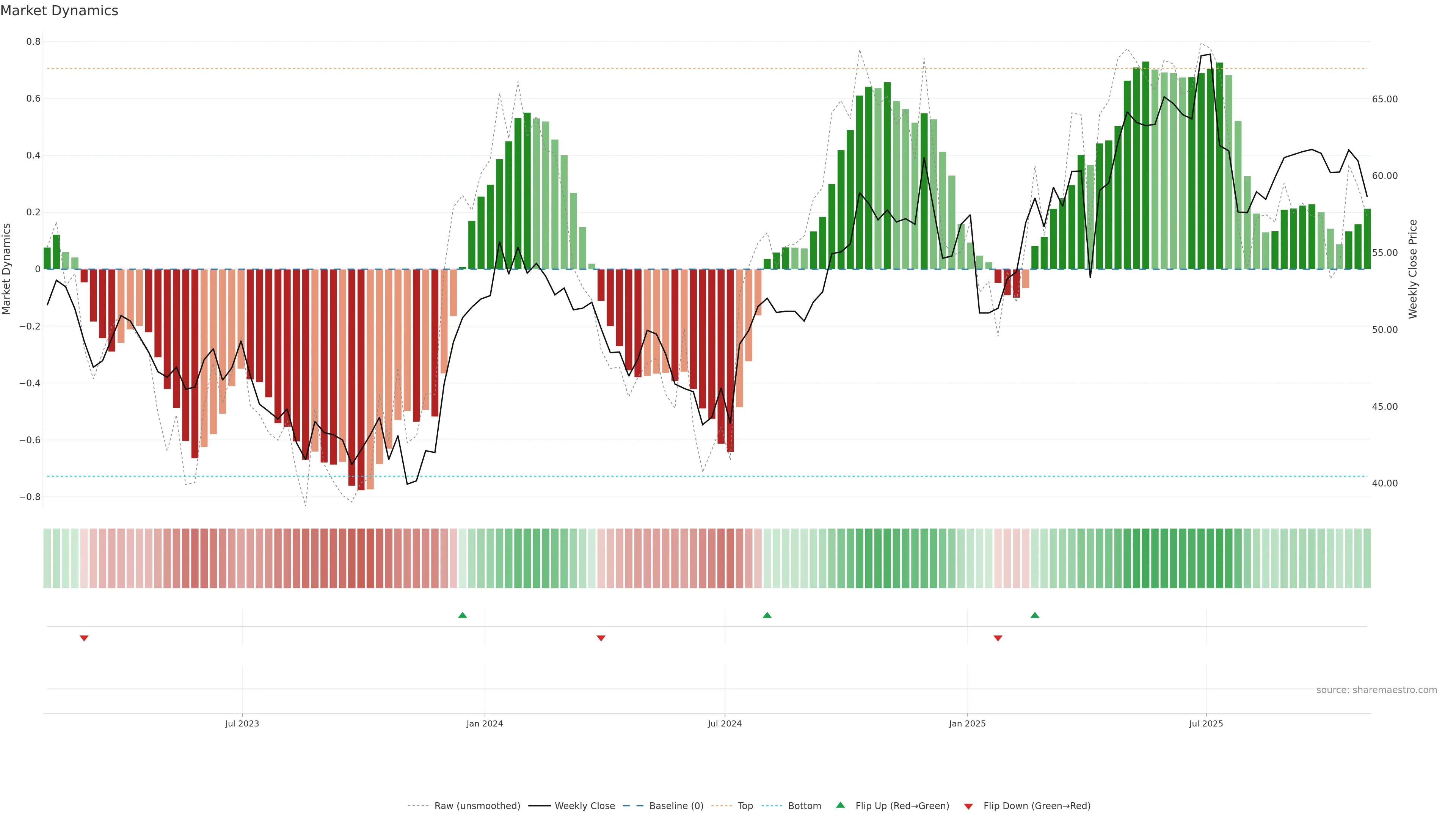Click the Jul 2023 x-axis label
Image resolution: width=1456 pixels, height=819 pixels.
coord(242,723)
